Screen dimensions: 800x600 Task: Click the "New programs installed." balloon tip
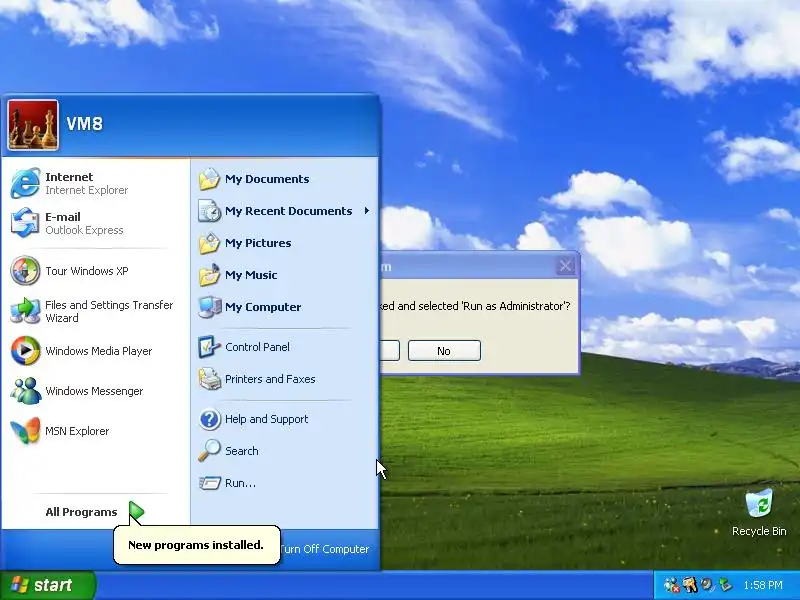tap(196, 545)
